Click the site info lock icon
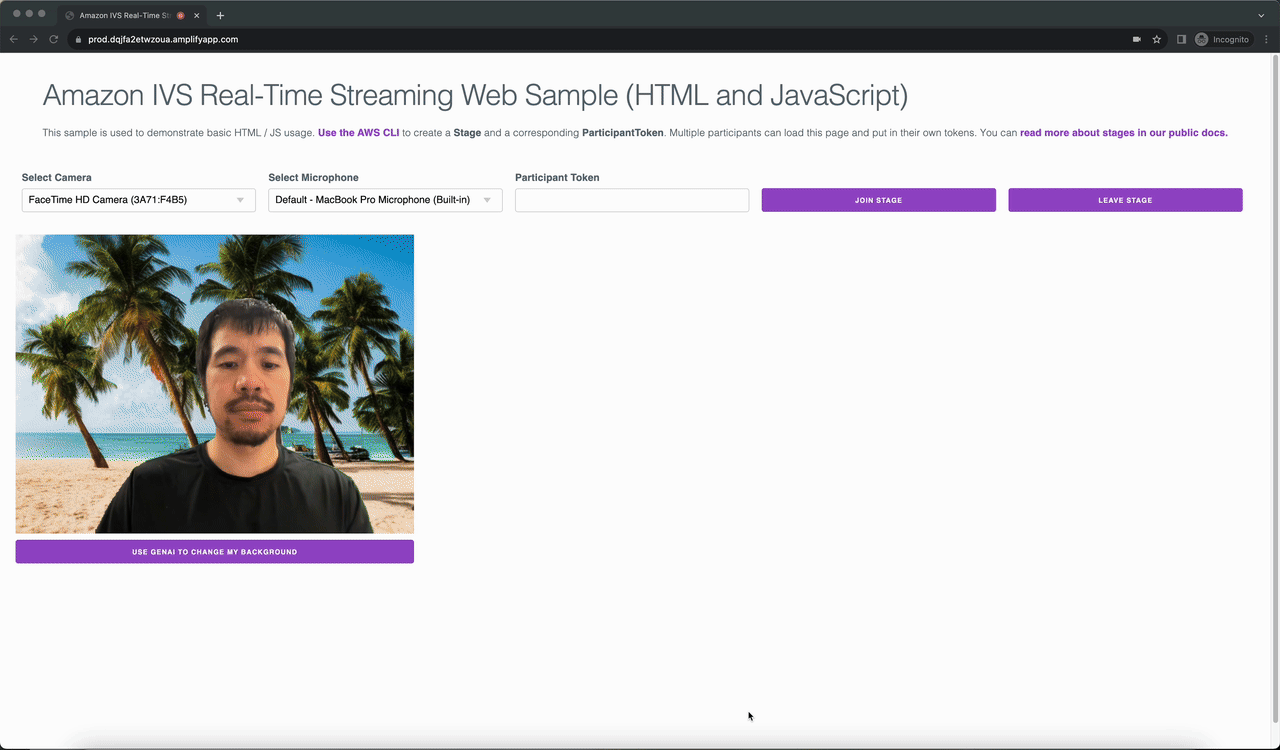The height and width of the screenshot is (750, 1280). [78, 39]
